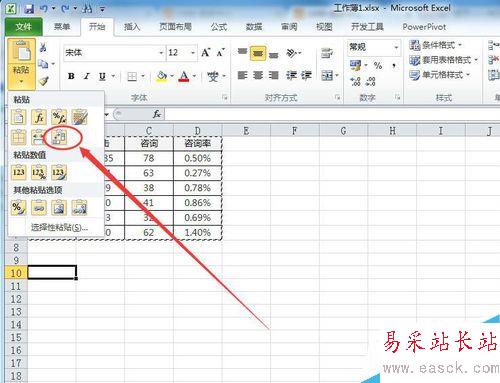Toggle align text left
The height and width of the screenshot is (383, 500).
(242, 76)
